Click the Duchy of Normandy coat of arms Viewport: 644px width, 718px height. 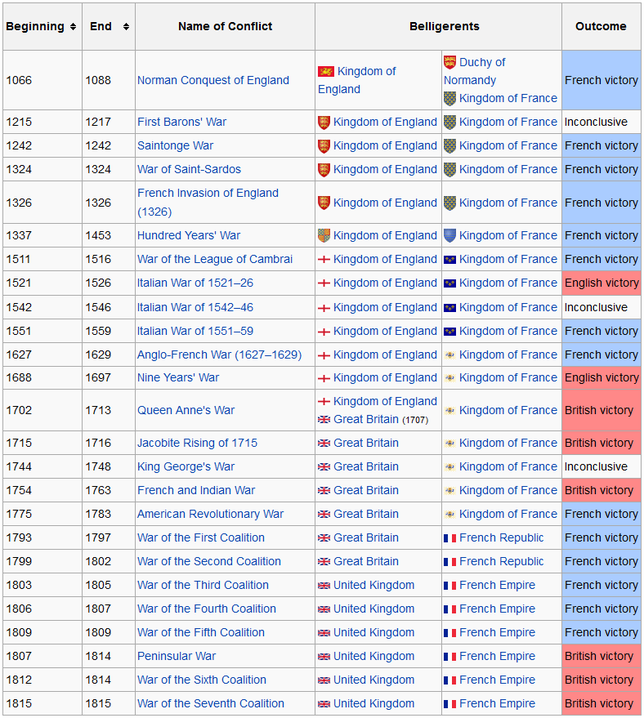click(x=450, y=62)
